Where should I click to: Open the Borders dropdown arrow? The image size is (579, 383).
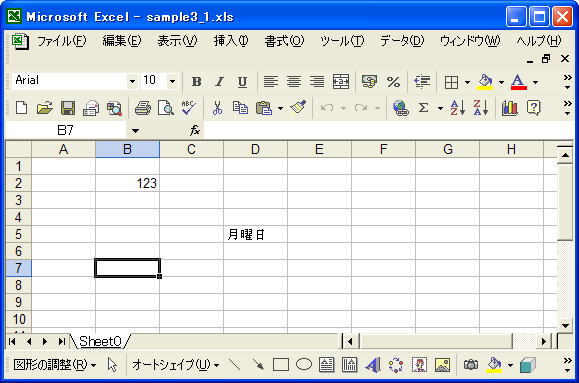tap(467, 82)
